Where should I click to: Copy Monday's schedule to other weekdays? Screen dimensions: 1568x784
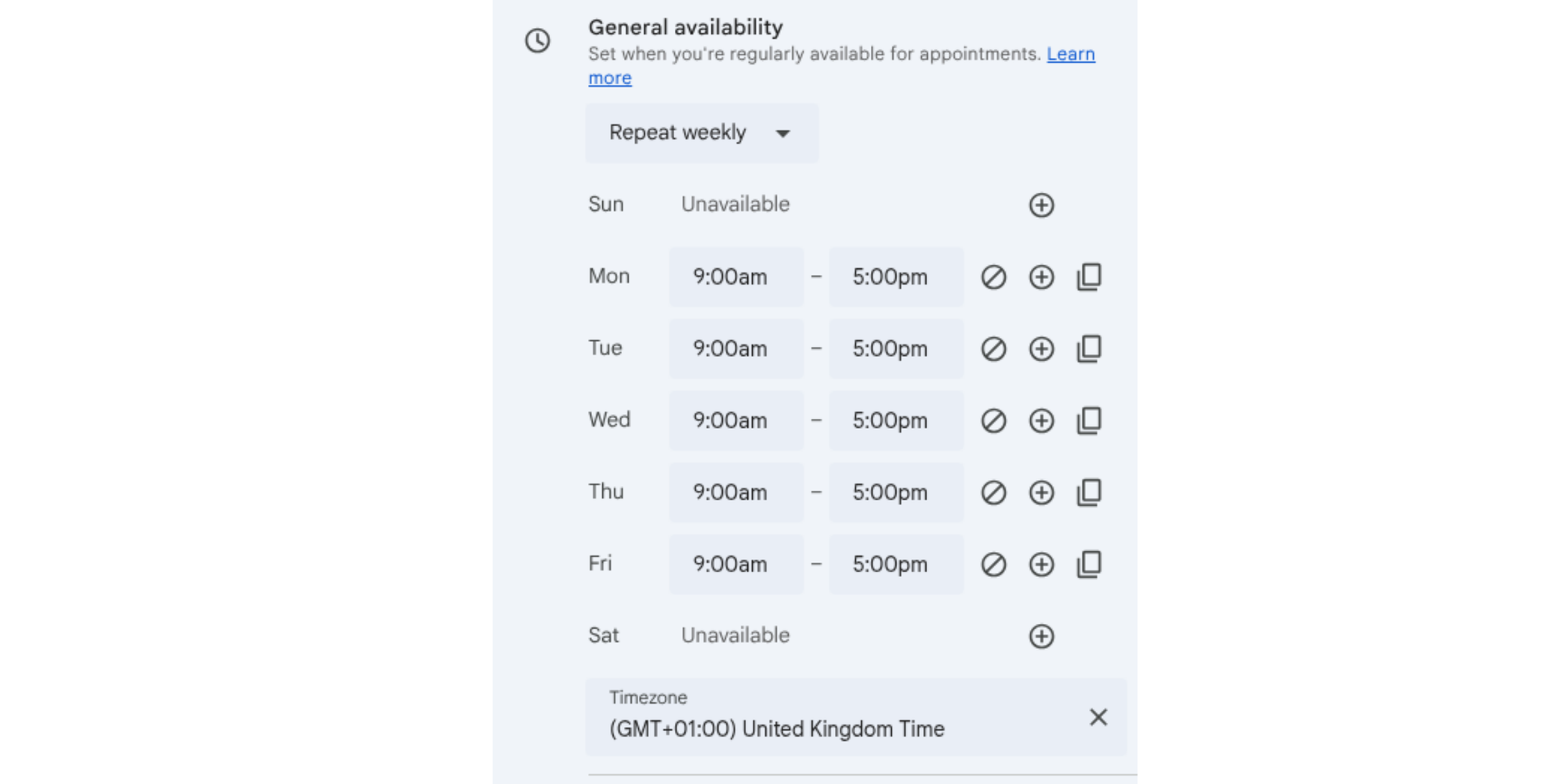click(1088, 276)
